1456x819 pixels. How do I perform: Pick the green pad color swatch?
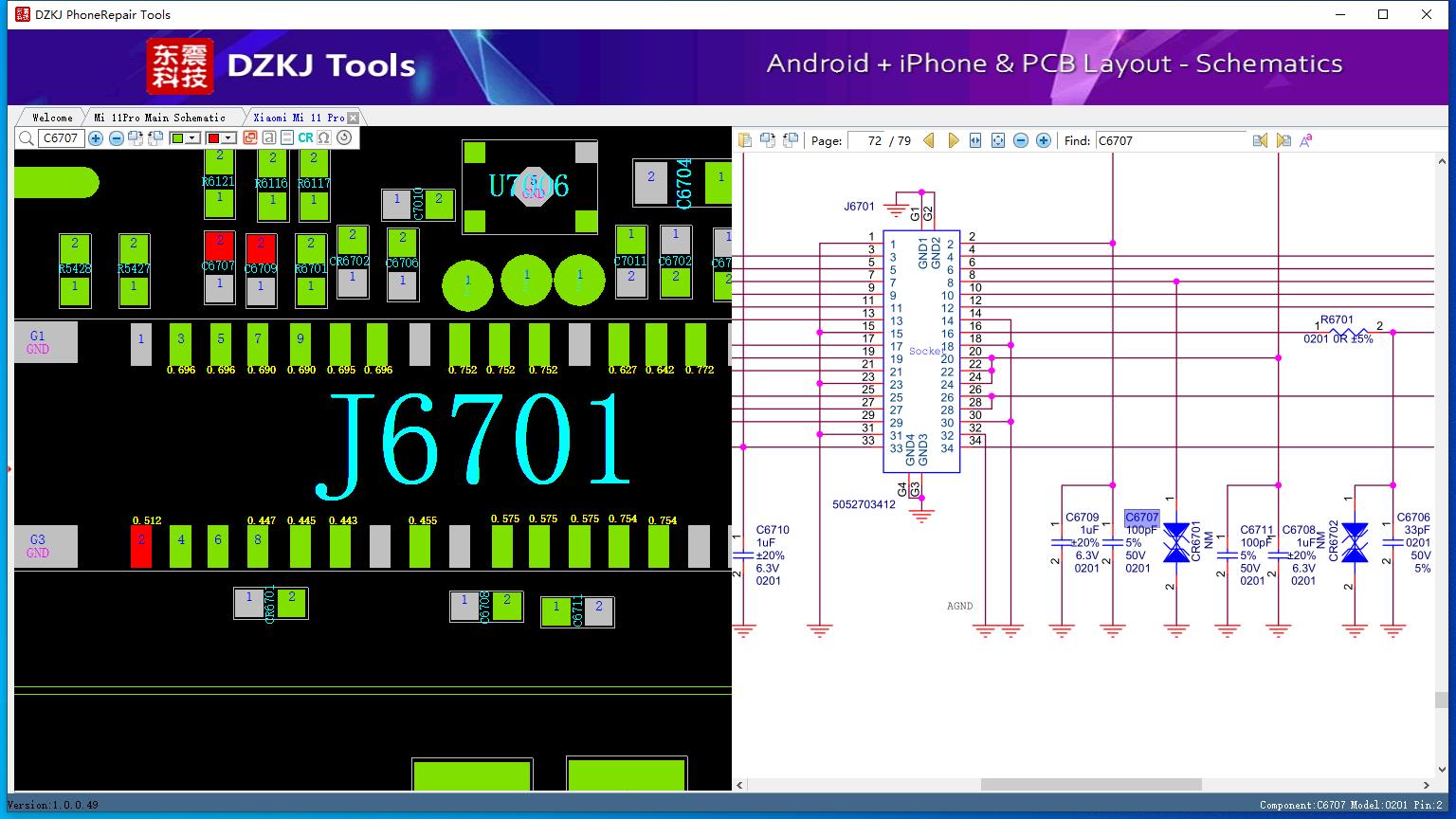point(177,138)
